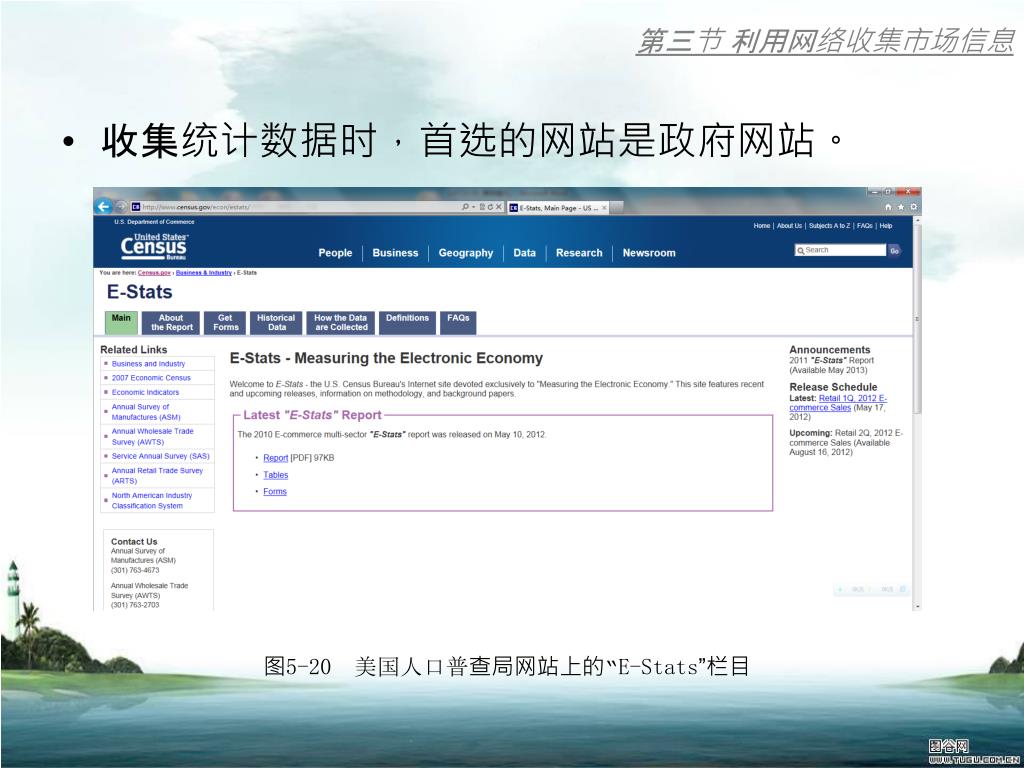Click the browser Back arrow button

pos(103,206)
